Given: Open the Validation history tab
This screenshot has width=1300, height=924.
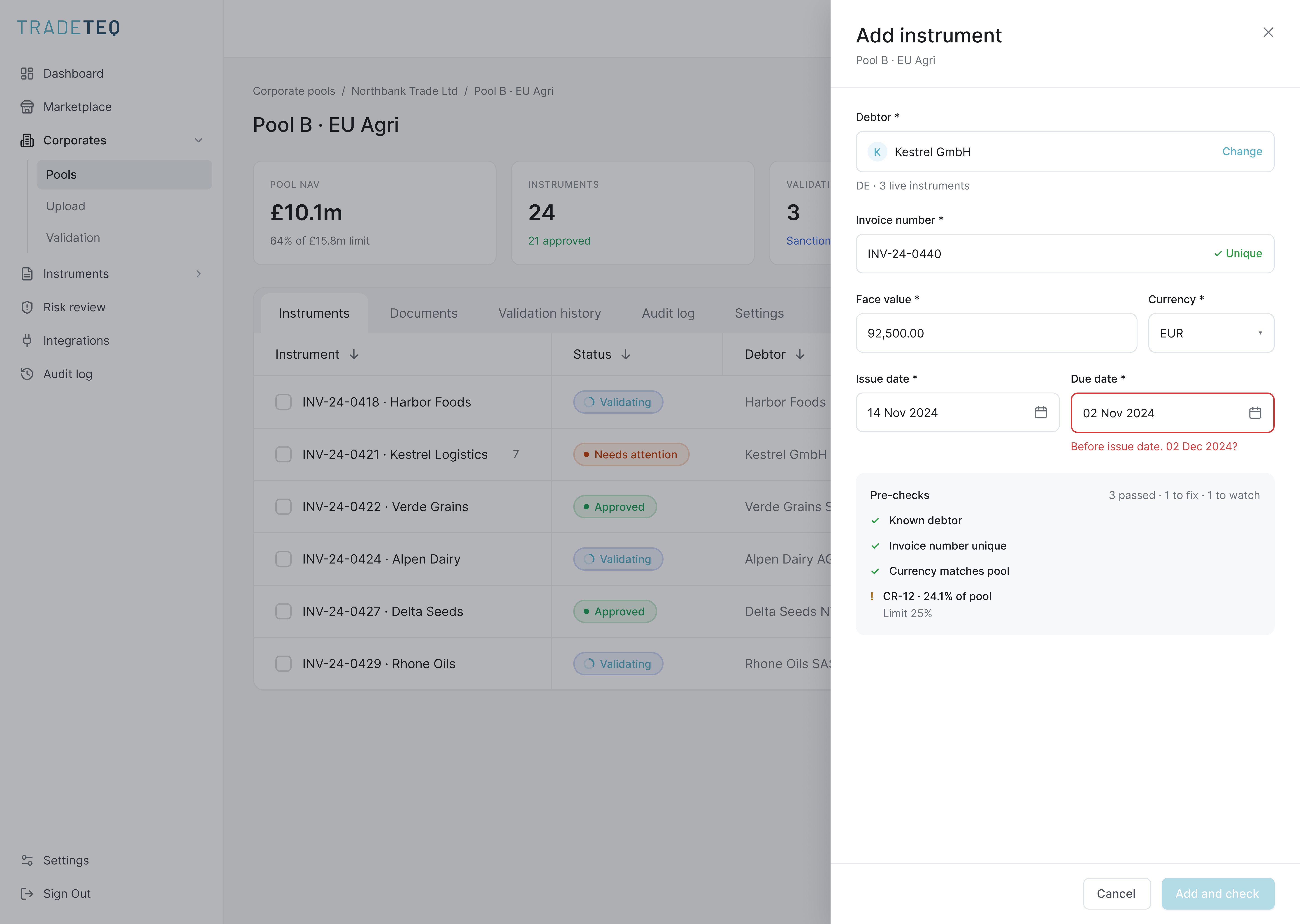Looking at the screenshot, I should click(x=549, y=314).
